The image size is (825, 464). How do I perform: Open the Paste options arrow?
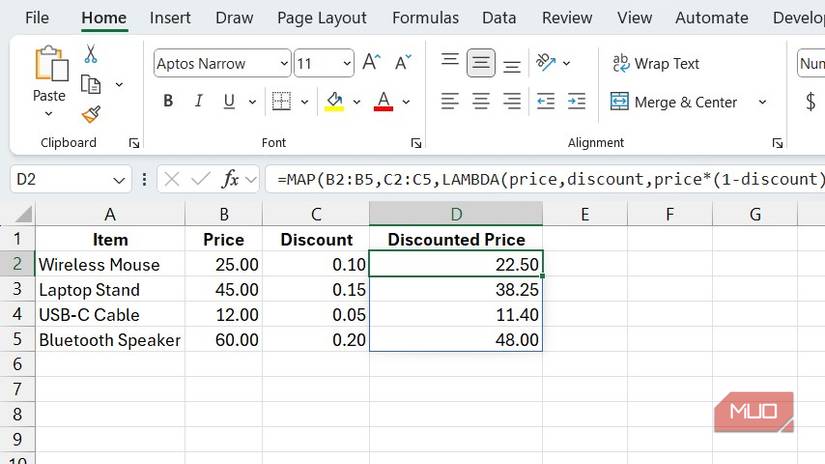pos(48,114)
